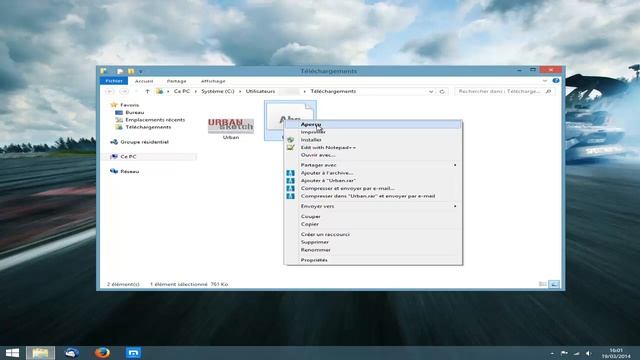The height and width of the screenshot is (360, 640).
Task: Click Système (C:) in the address path
Action: coord(218,91)
